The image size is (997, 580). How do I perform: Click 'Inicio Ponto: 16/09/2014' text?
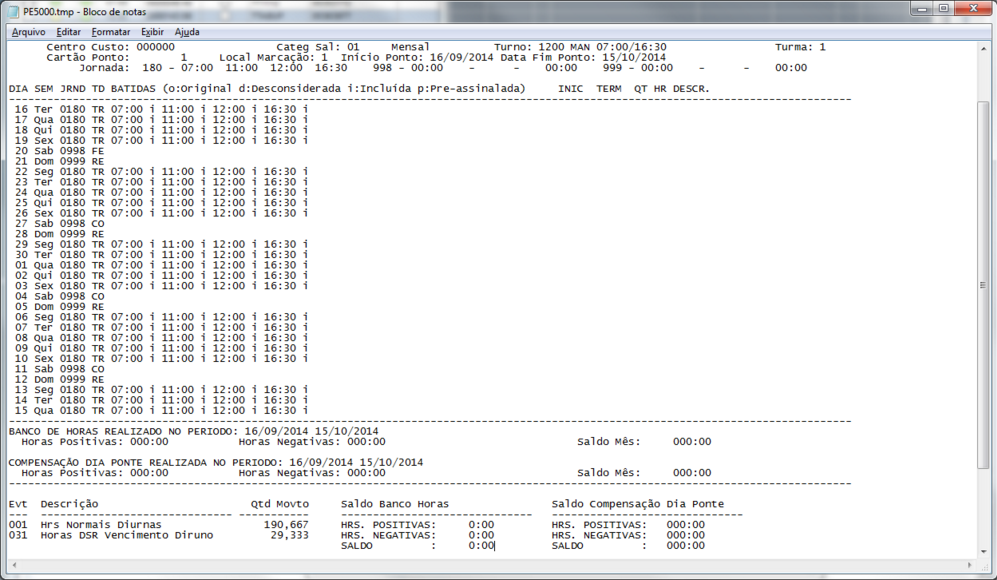point(417,57)
